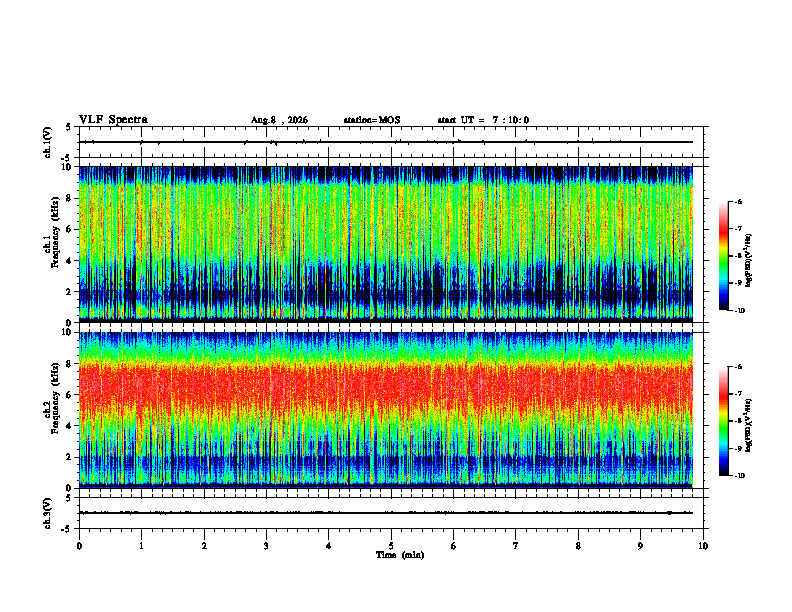Click the ch.1 spectrogram "8" kHz tick label
The image size is (792, 612).
[70, 198]
